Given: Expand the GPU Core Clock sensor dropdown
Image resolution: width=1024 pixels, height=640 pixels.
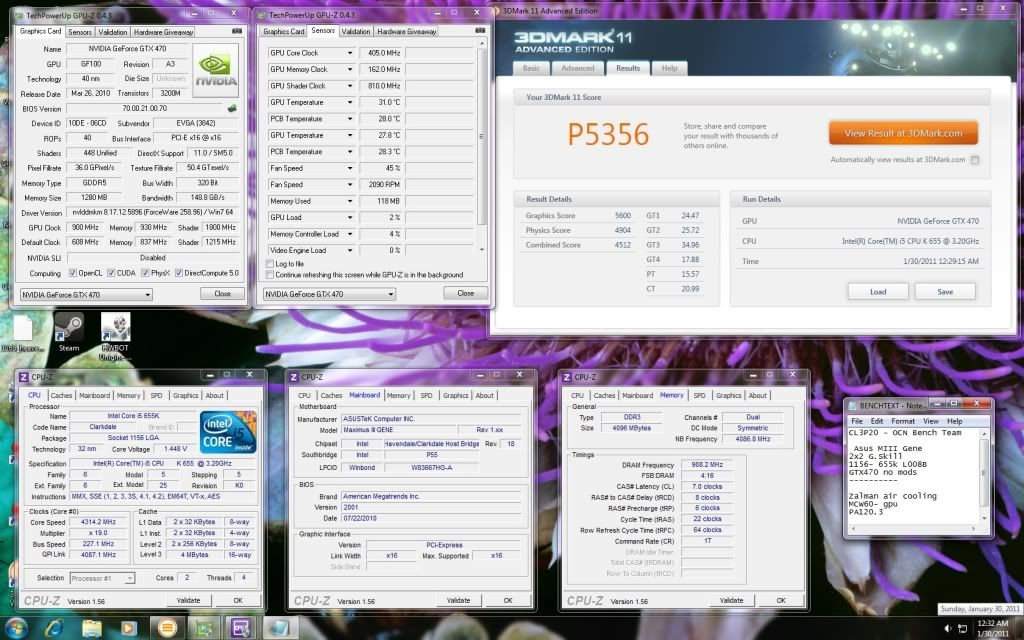Looking at the screenshot, I should point(350,53).
